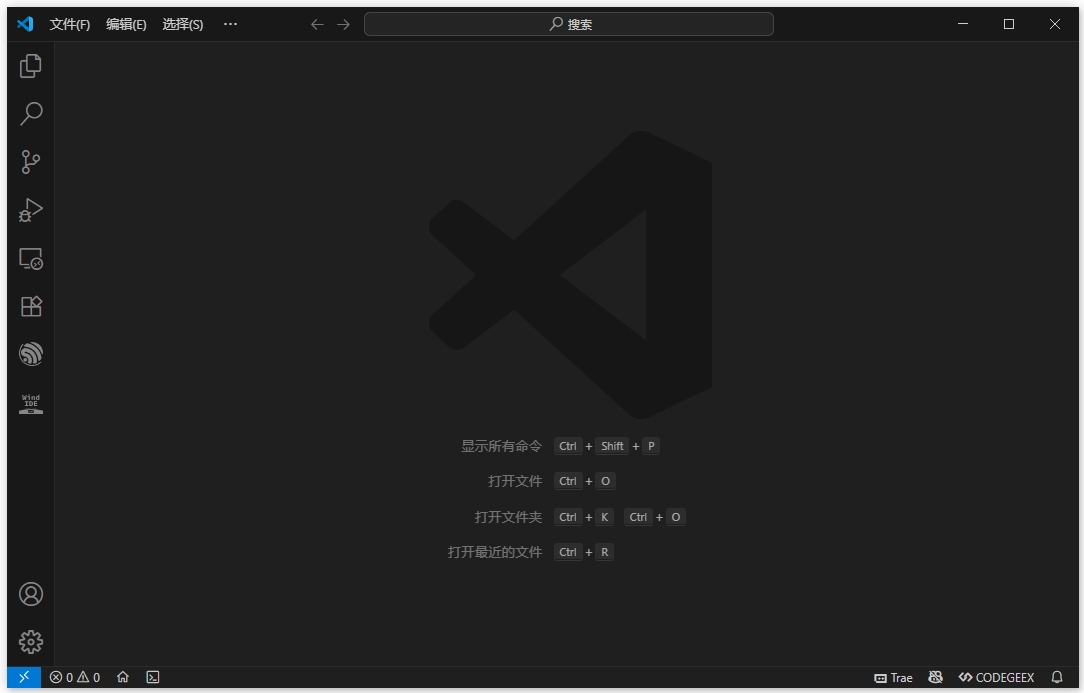This screenshot has height=693, width=1084.
Task: Open the Run and Debug view
Action: point(30,210)
